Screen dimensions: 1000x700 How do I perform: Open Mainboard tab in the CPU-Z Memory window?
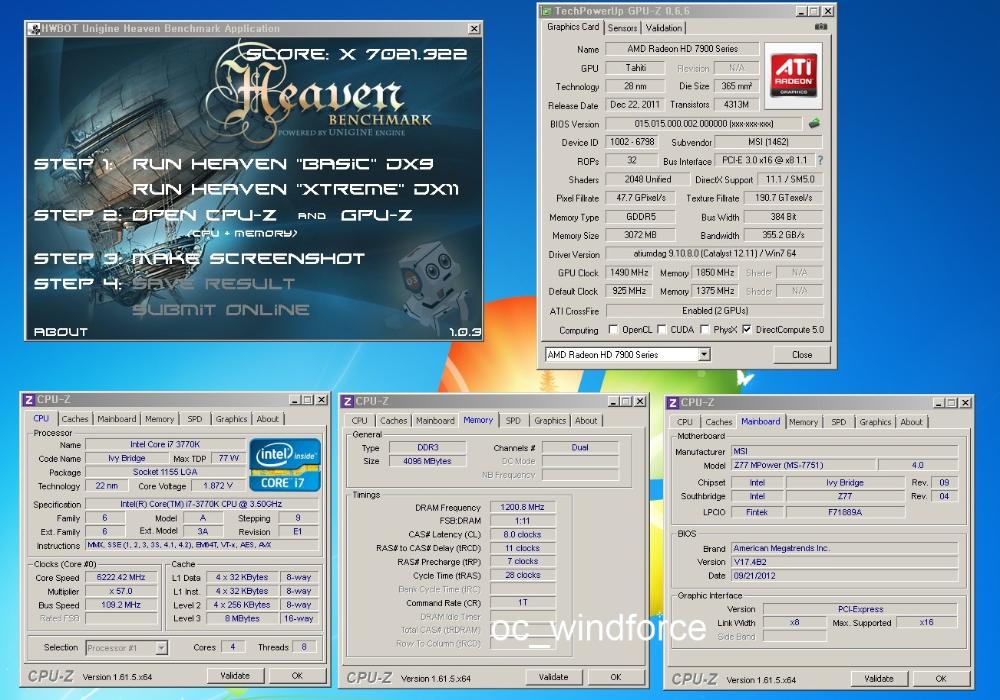click(x=435, y=421)
